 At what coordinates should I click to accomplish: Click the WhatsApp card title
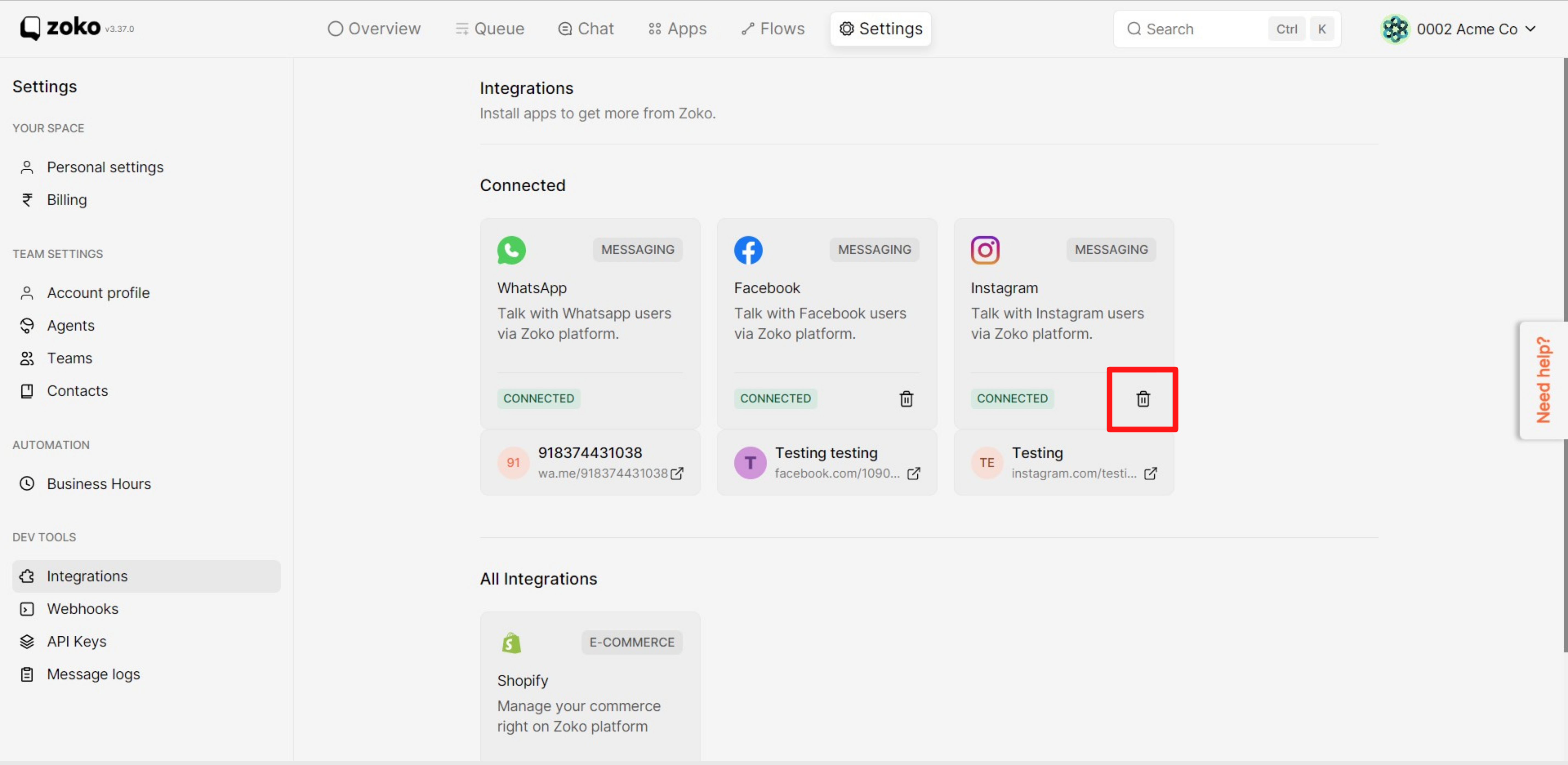click(x=531, y=288)
